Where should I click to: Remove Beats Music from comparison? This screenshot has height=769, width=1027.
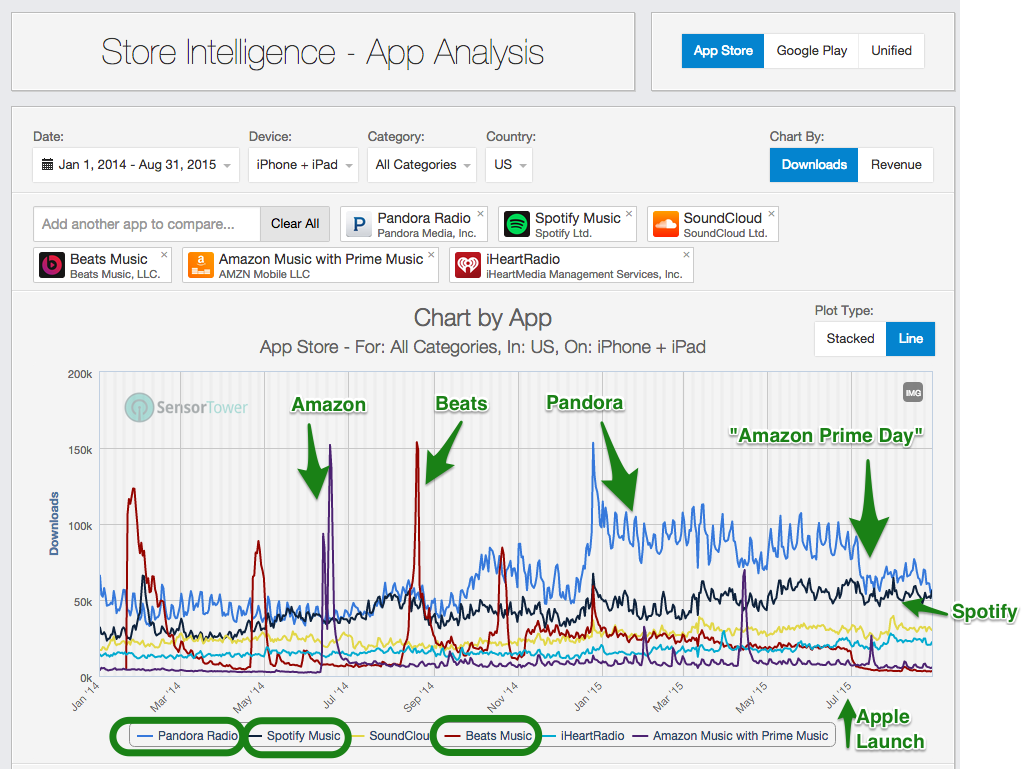[x=164, y=255]
